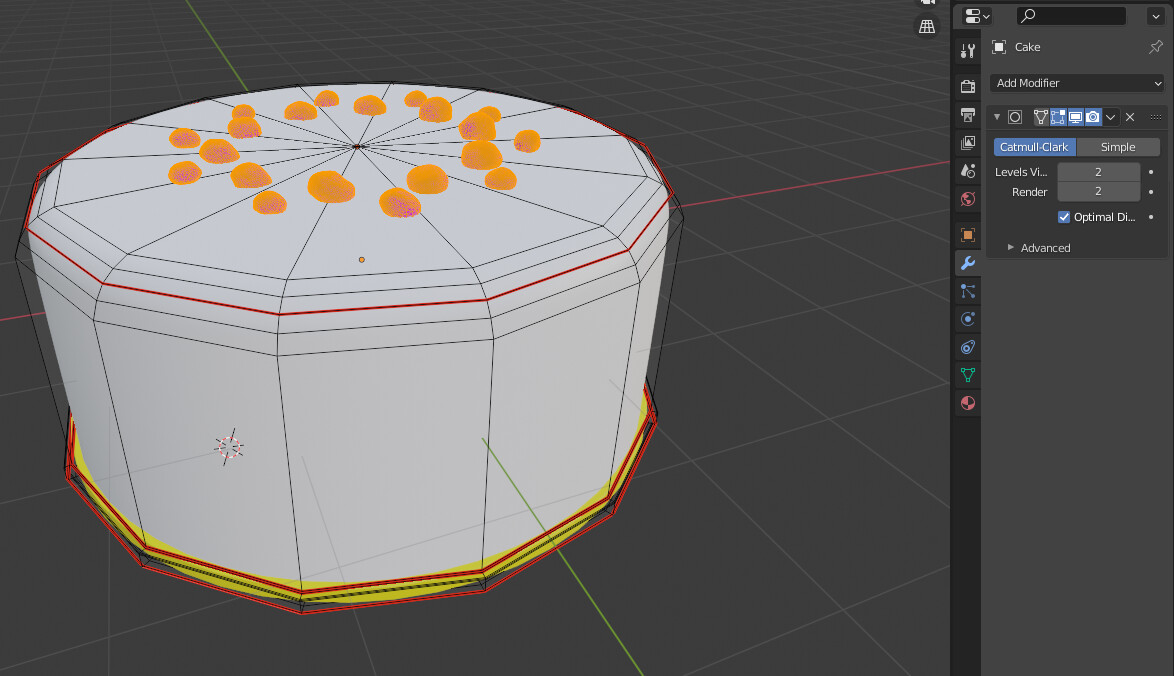Image resolution: width=1174 pixels, height=676 pixels.
Task: Delete the modifier with the X button
Action: 1130,117
